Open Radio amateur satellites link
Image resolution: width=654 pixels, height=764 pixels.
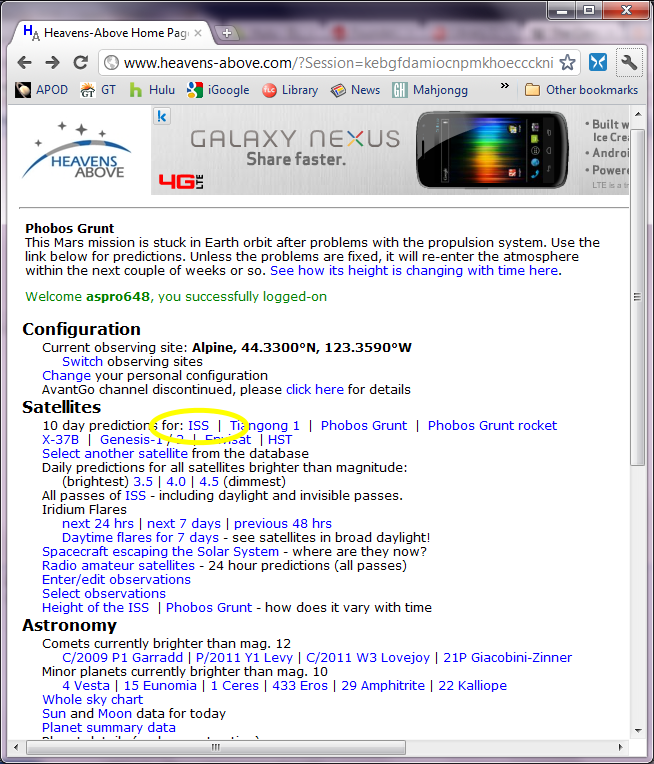(x=118, y=566)
